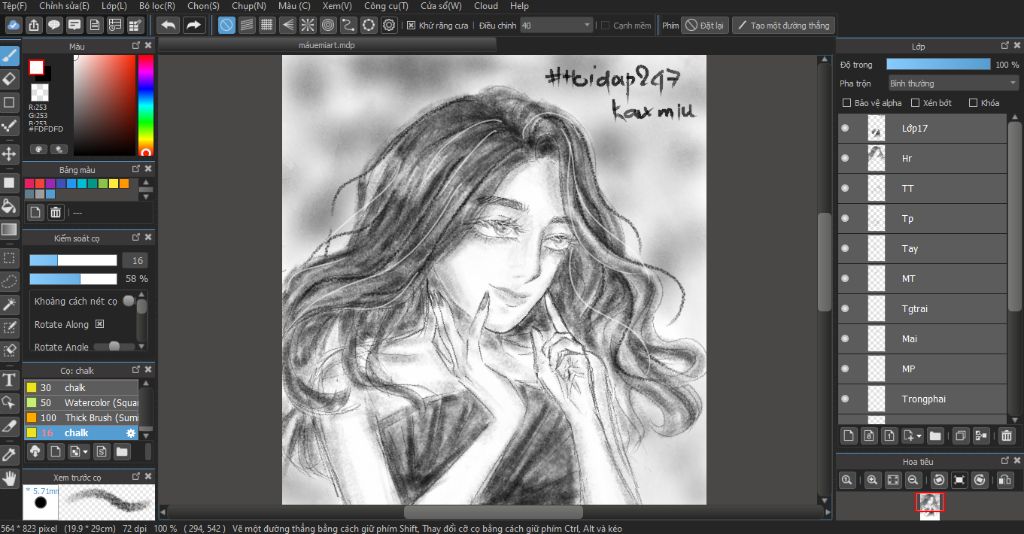The width and height of the screenshot is (1024, 534).
Task: Open the Cloud menu
Action: tap(486, 6)
